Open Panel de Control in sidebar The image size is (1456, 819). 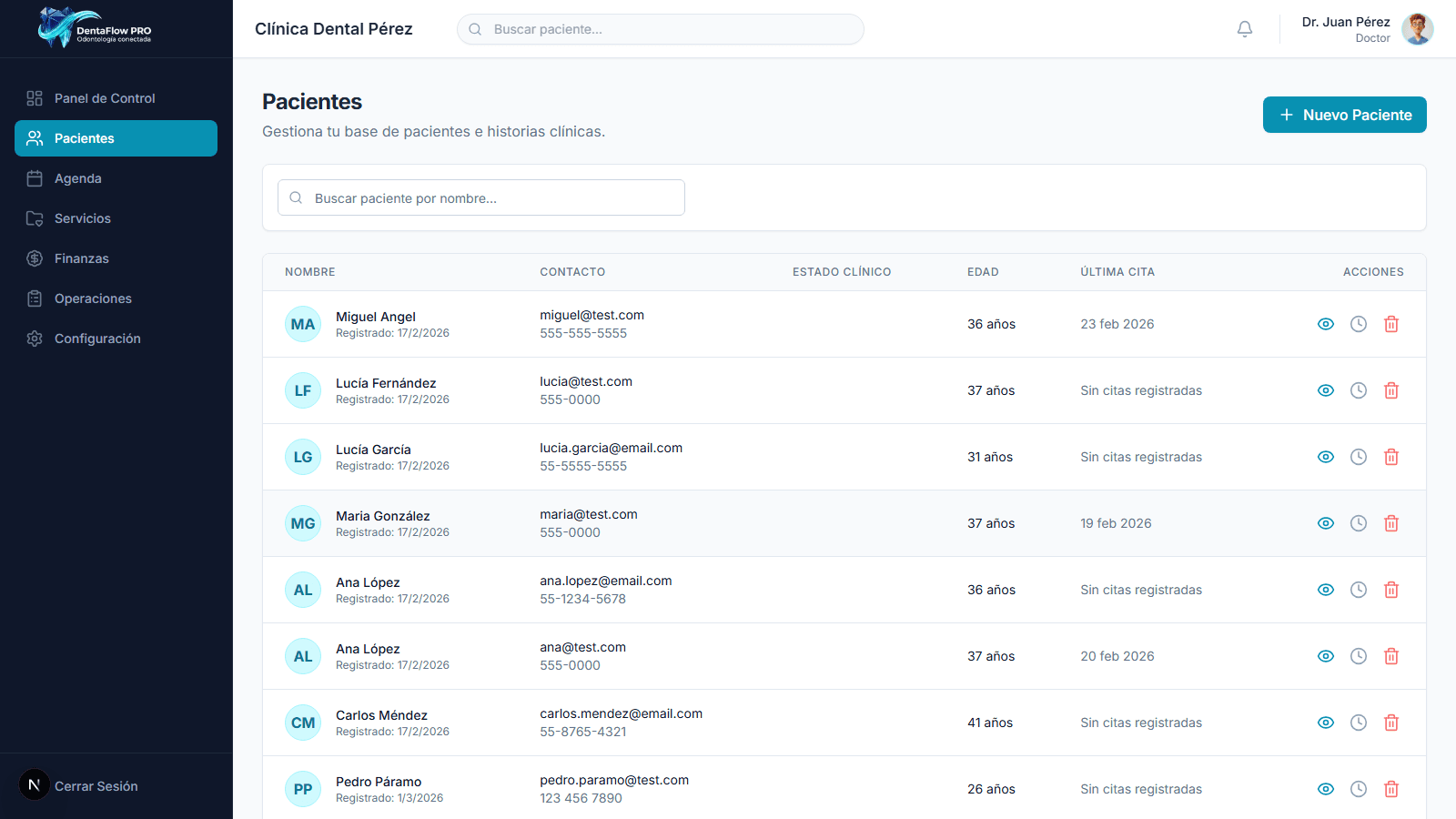(105, 98)
